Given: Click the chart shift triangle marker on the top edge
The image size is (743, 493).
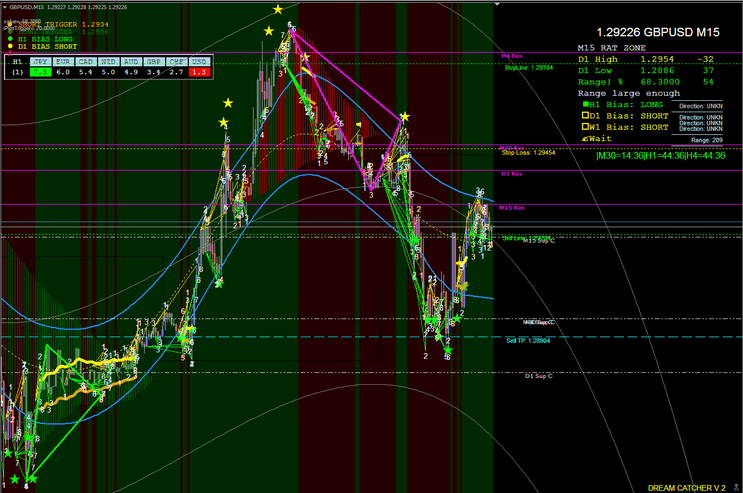Looking at the screenshot, I should [x=497, y=4].
